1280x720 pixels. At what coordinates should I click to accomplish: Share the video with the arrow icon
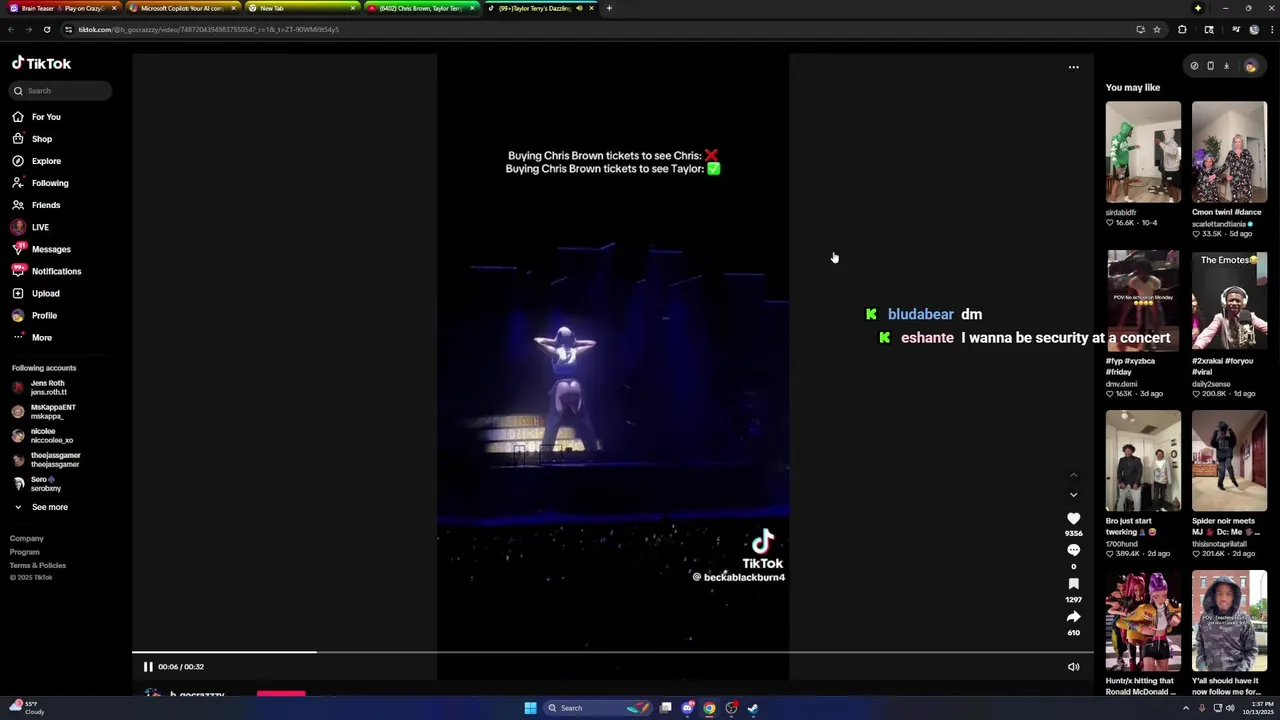pos(1073,617)
